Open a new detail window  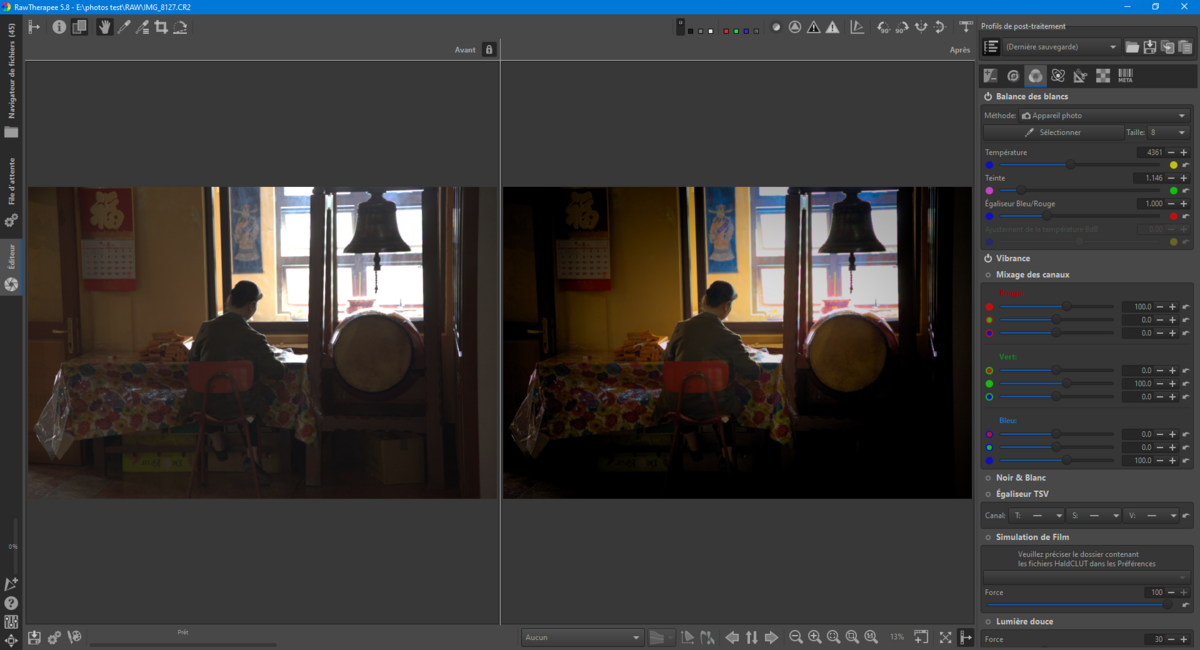pyautogui.click(x=921, y=637)
